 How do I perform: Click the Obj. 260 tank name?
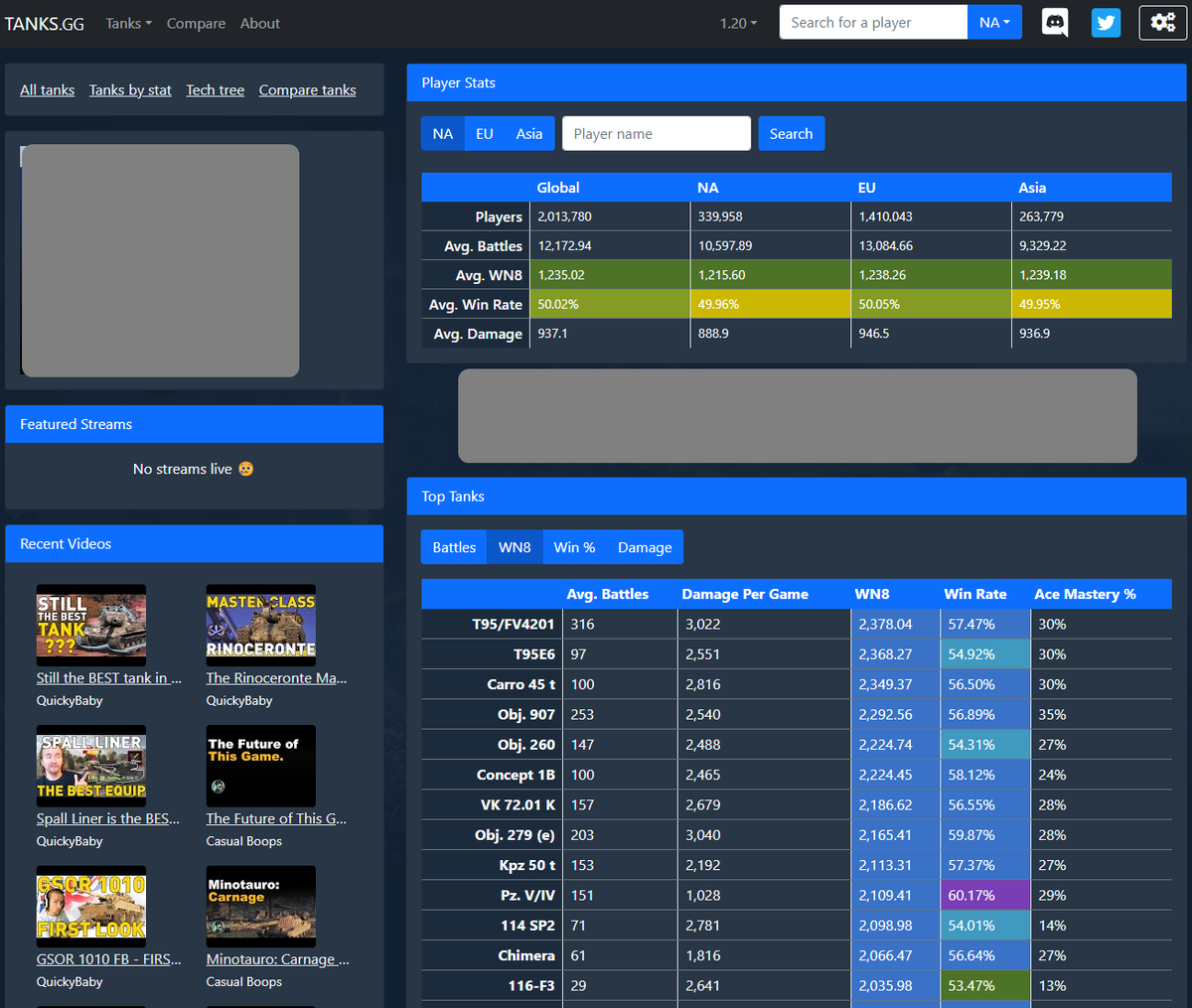[526, 745]
